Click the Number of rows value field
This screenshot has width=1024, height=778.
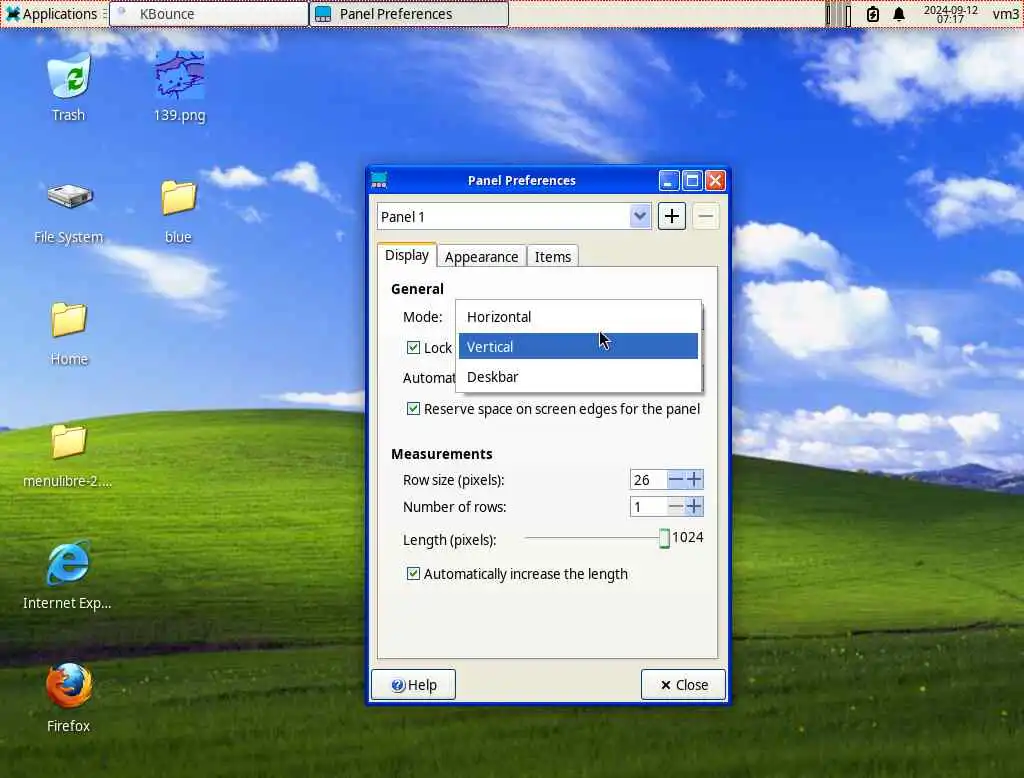[x=648, y=506]
